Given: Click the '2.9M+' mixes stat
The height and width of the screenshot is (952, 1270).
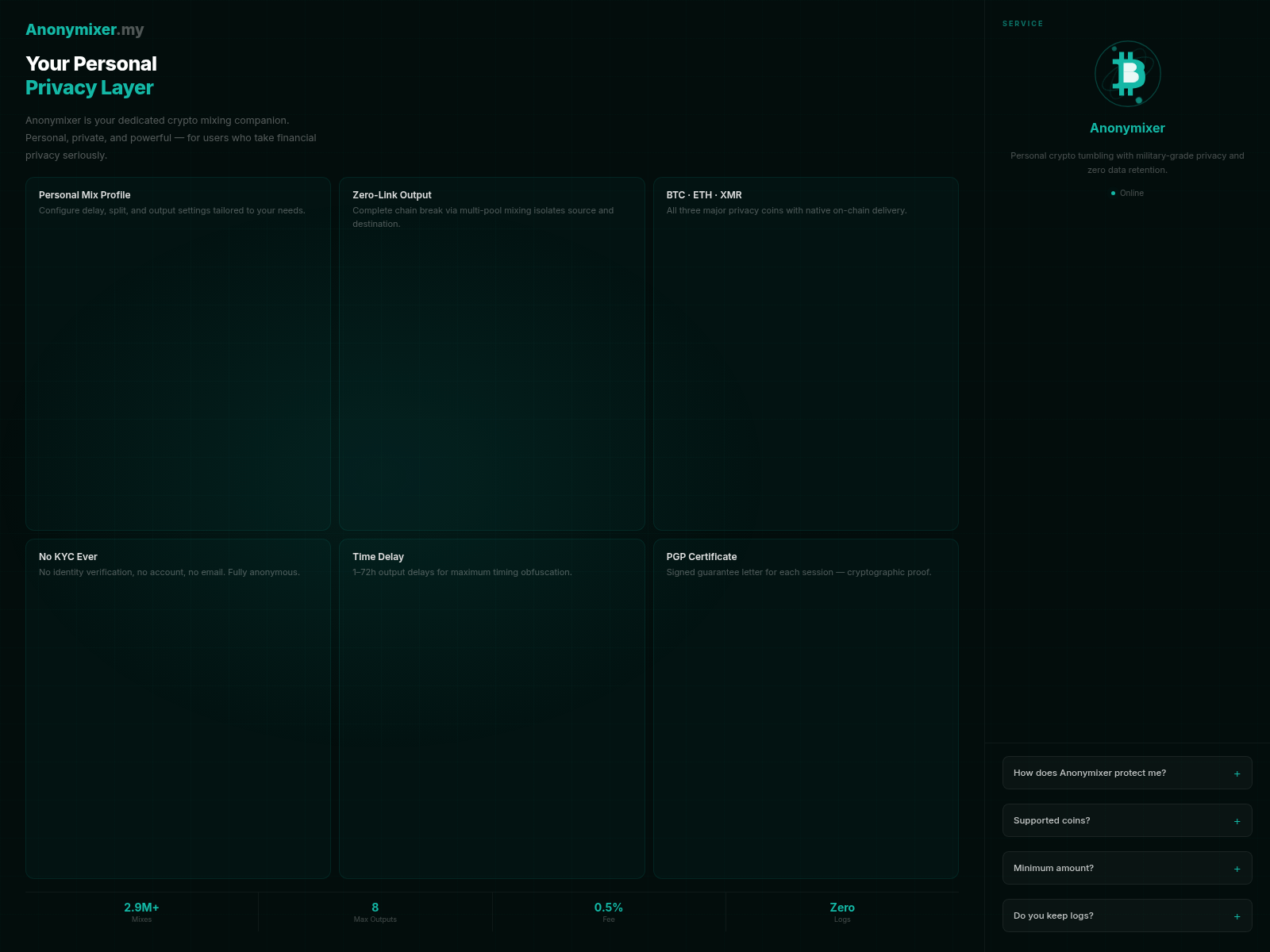Looking at the screenshot, I should pyautogui.click(x=141, y=908).
